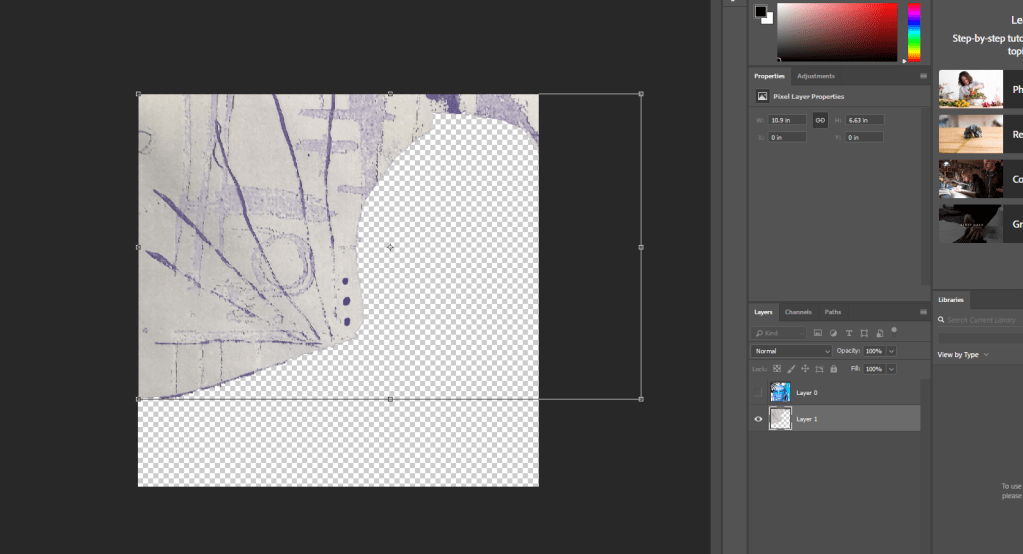Click the filter for adjustment layers icon
This screenshot has height=554, width=1023.
click(x=833, y=332)
